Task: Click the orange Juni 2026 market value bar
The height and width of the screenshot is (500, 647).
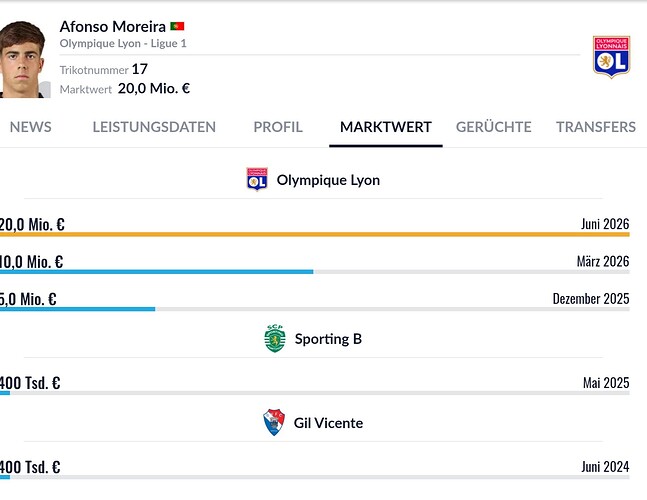Action: tap(315, 234)
